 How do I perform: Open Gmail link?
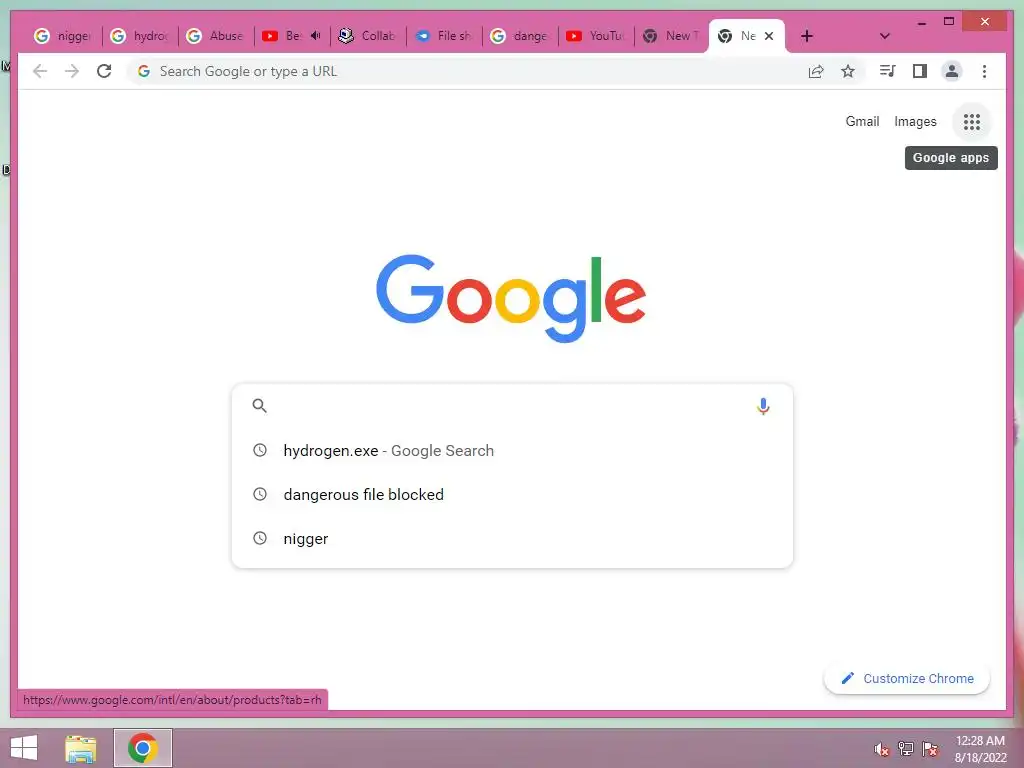click(x=862, y=121)
